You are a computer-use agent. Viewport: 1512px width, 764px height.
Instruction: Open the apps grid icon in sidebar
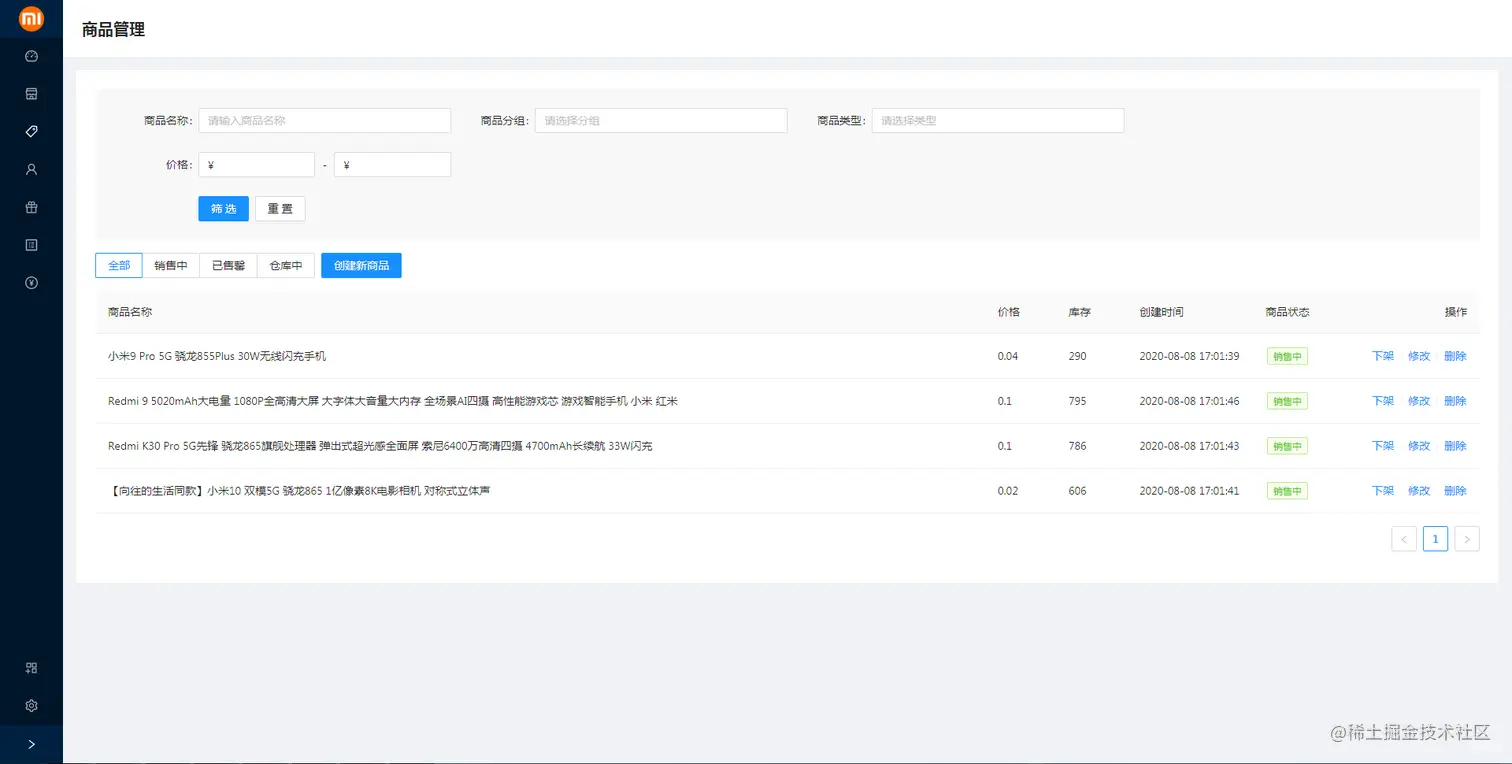click(x=31, y=668)
